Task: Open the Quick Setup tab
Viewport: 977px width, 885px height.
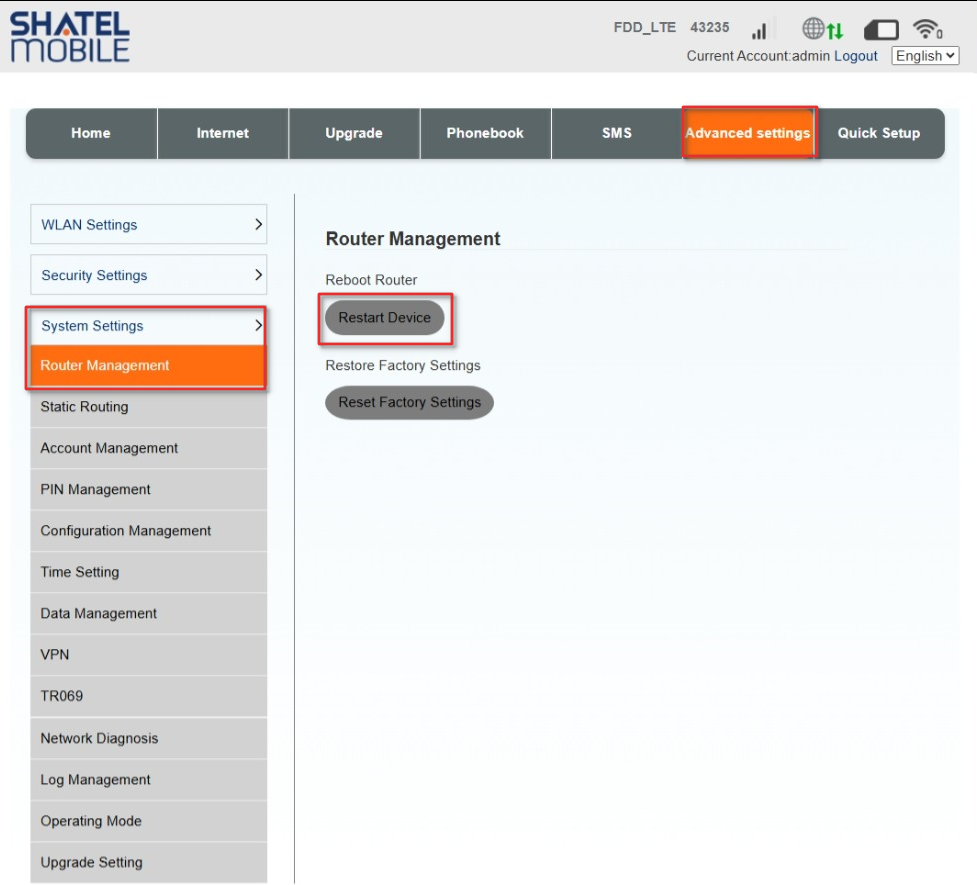Action: click(879, 133)
